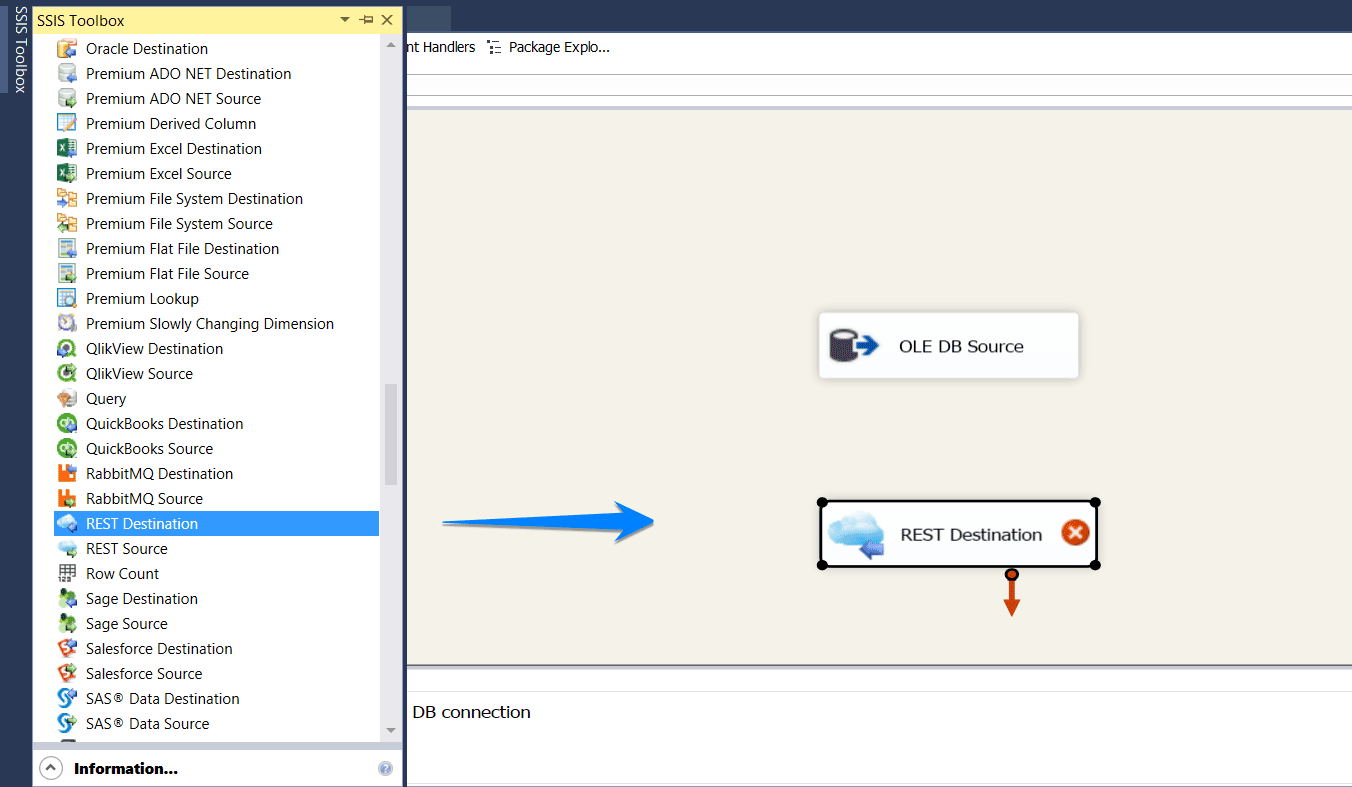This screenshot has height=787, width=1352.
Task: Select the Row Count icon
Action: 67,573
